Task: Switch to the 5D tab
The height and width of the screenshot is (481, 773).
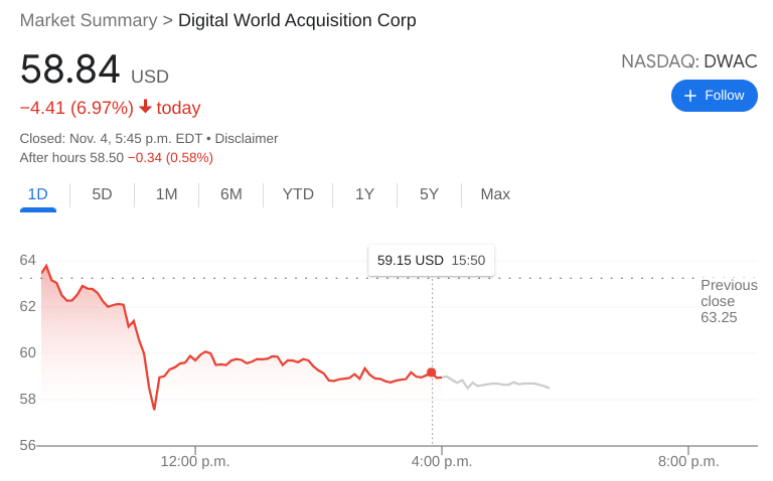Action: (x=102, y=194)
